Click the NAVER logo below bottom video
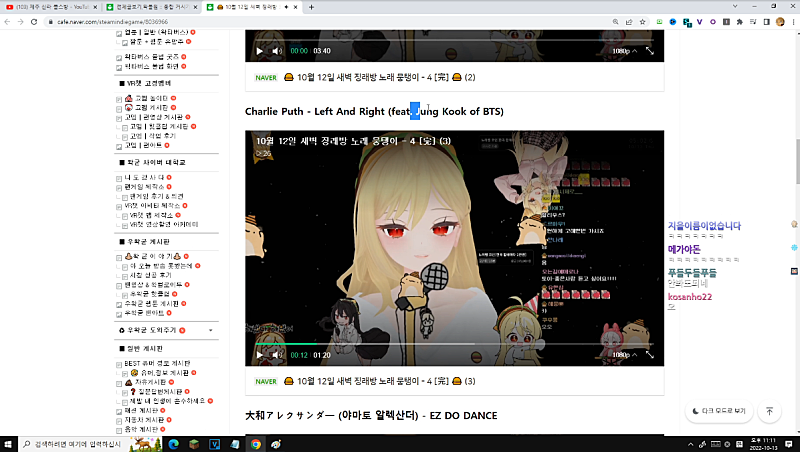 pyautogui.click(x=265, y=381)
